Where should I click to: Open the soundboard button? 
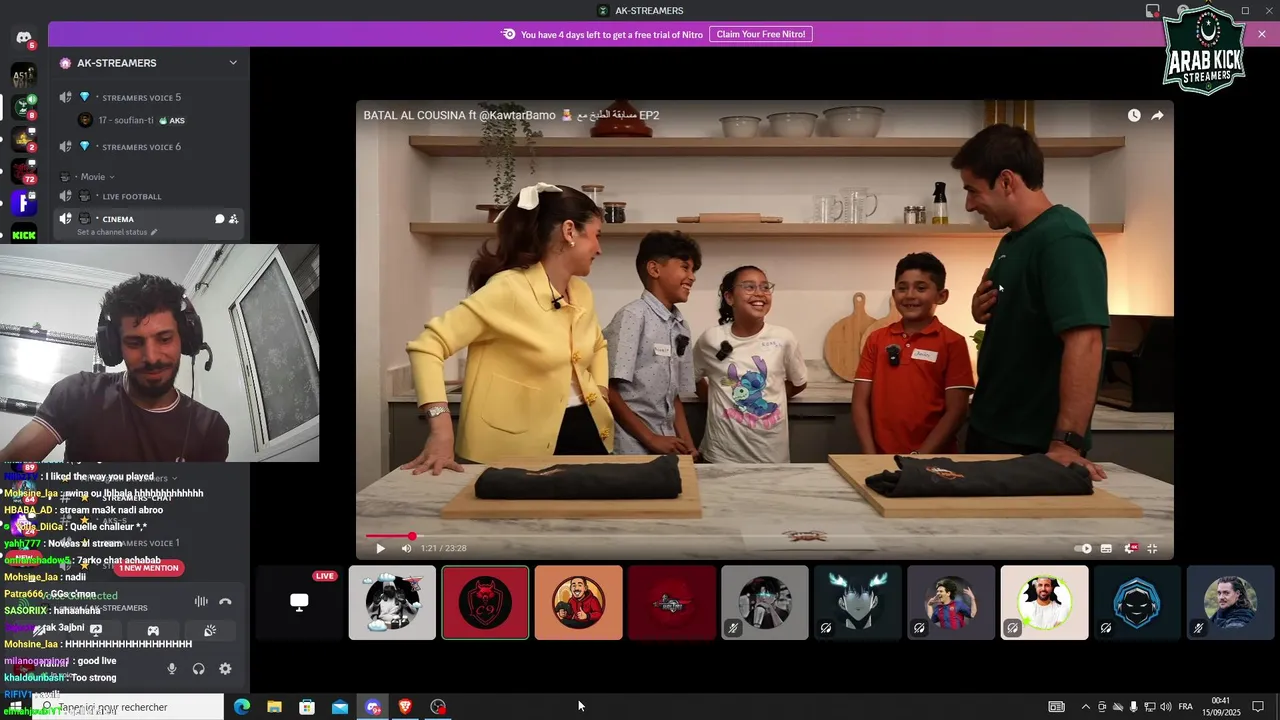(210, 630)
